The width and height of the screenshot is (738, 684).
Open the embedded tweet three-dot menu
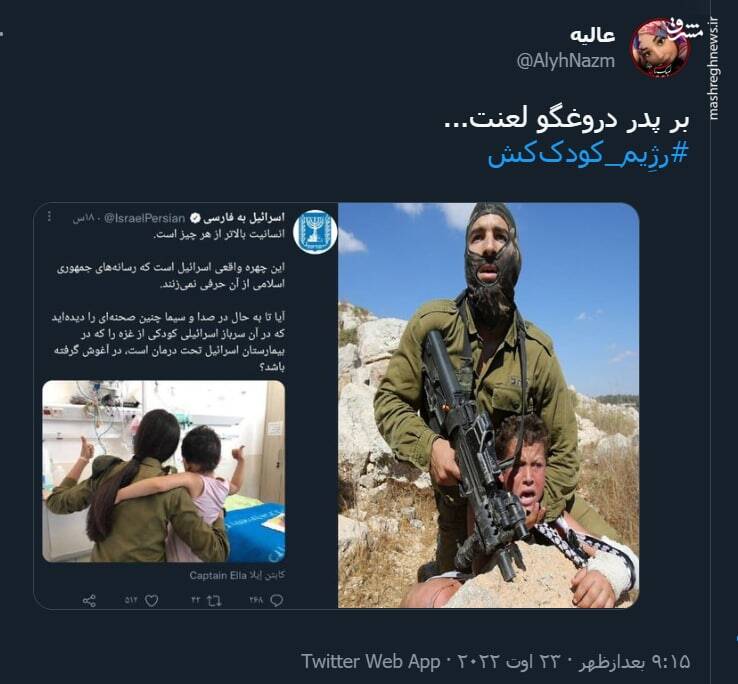(x=49, y=217)
